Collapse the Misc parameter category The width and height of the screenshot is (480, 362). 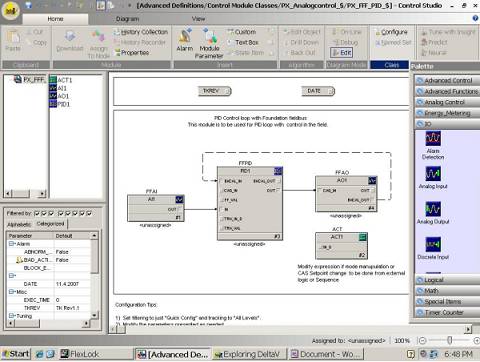click(11, 292)
